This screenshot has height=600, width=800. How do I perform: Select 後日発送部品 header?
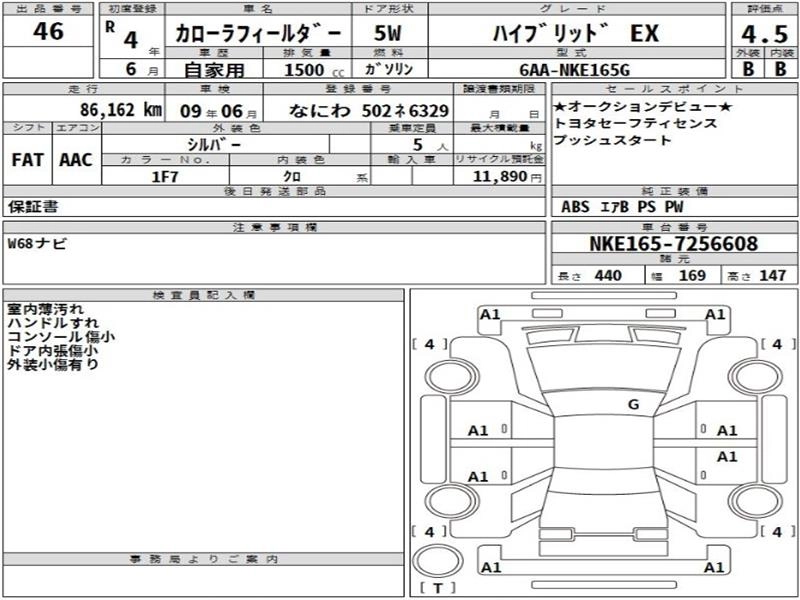coord(274,191)
